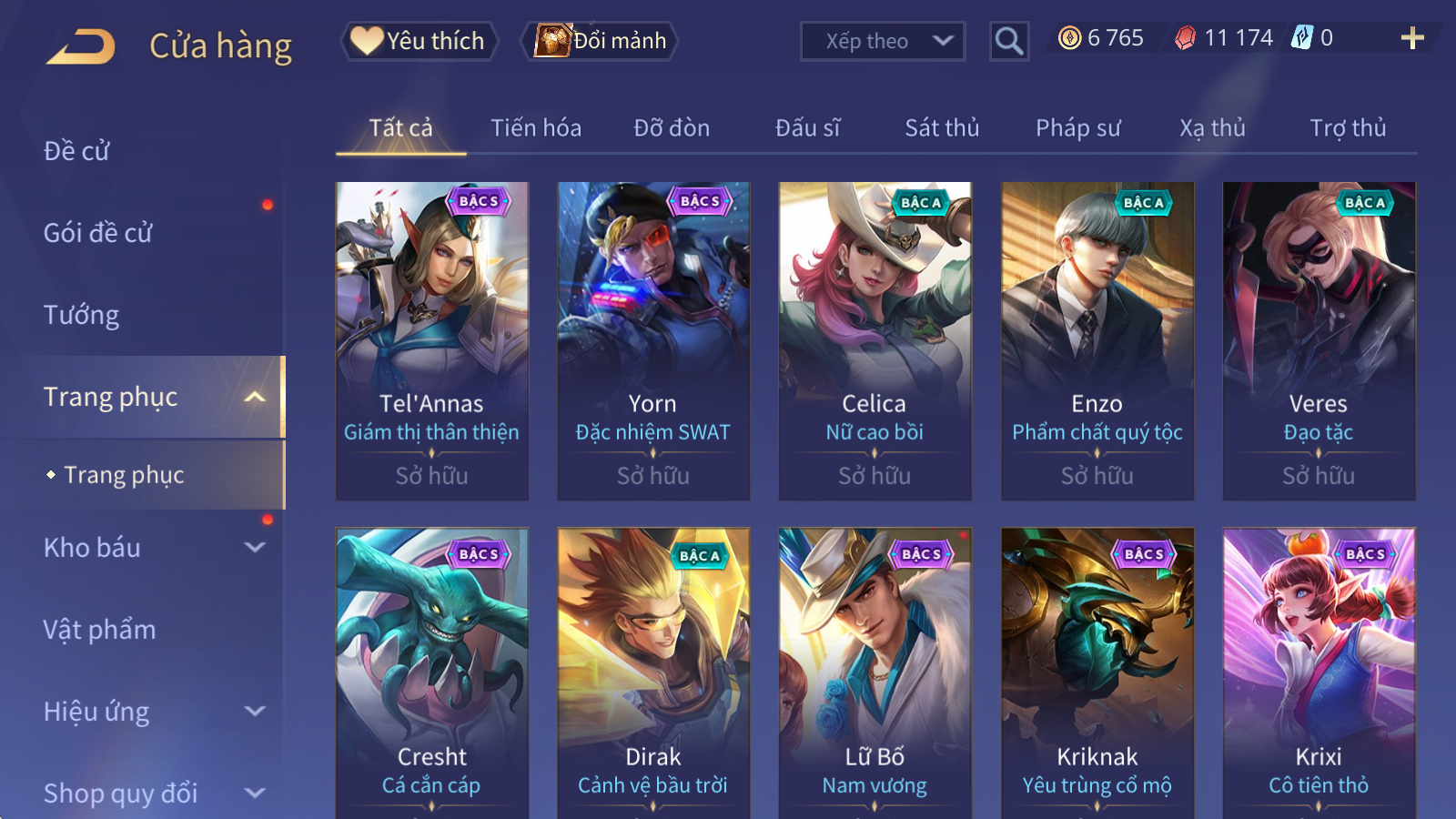Click the heart icon in Yêu thích
Screen dimensions: 1456x819
coord(367,40)
